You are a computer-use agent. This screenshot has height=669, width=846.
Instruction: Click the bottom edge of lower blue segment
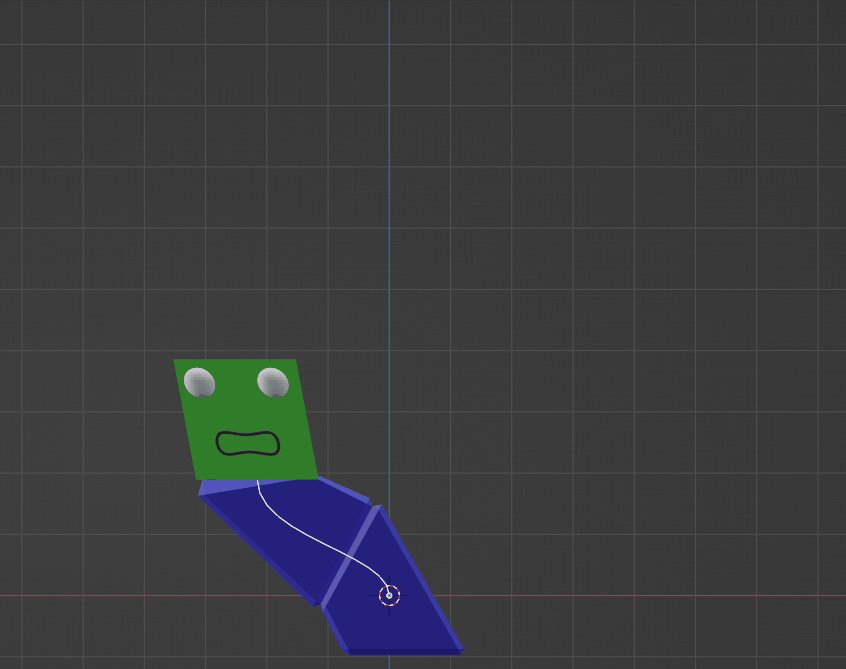tap(405, 652)
